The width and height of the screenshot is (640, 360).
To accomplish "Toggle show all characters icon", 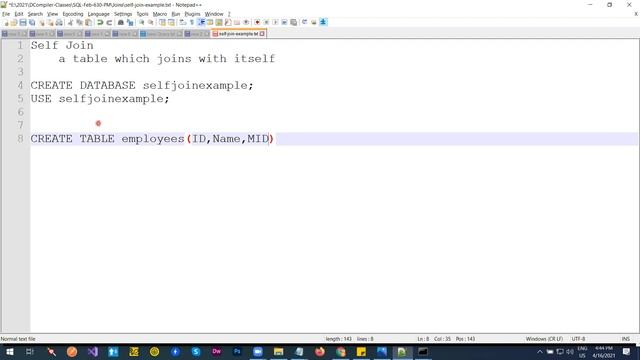I will [x=192, y=22].
